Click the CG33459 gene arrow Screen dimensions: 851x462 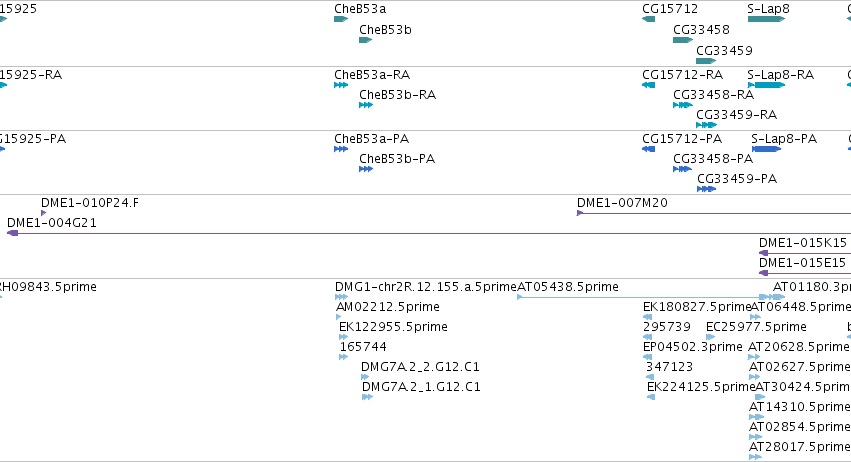[706, 61]
